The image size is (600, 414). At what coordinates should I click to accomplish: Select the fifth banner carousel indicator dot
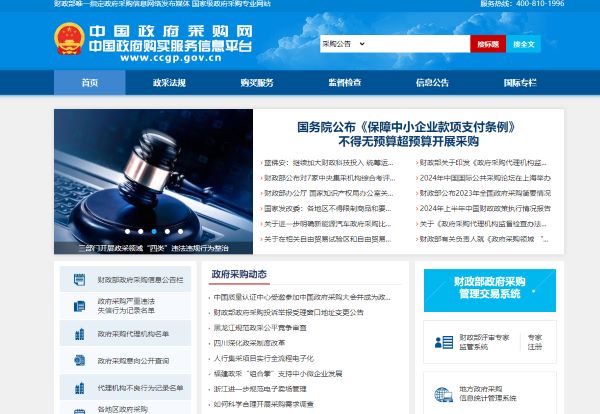coord(180,231)
